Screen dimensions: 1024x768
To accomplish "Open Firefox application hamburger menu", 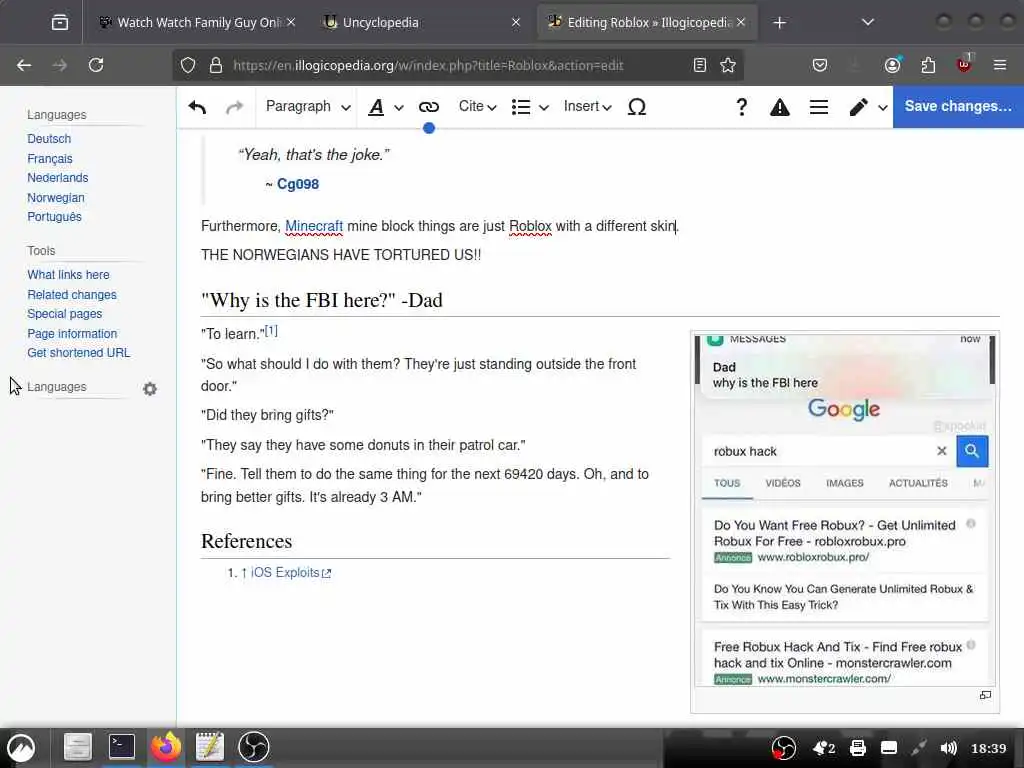I will [x=1000, y=65].
